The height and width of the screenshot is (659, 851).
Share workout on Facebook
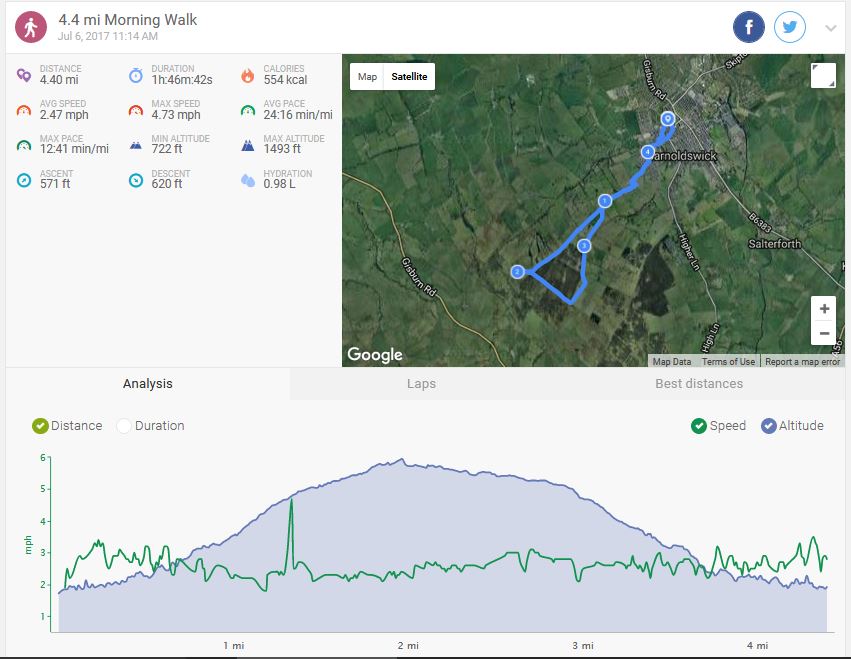(x=749, y=27)
